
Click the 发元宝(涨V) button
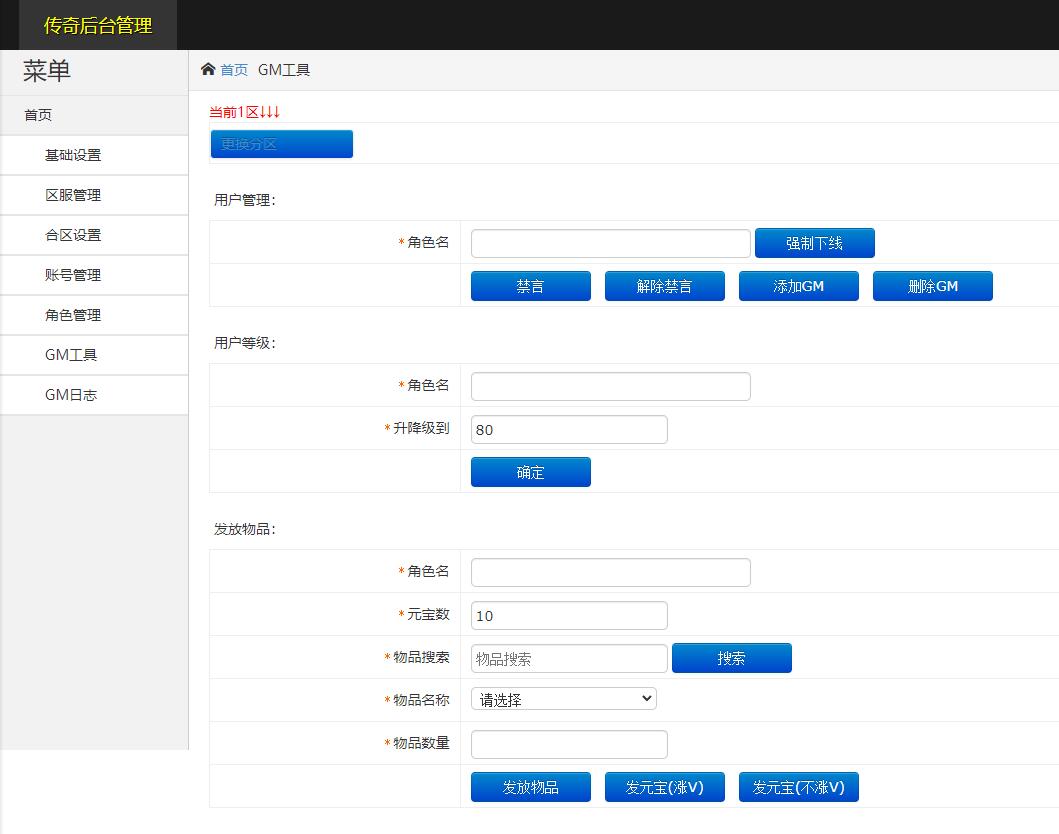pos(664,786)
